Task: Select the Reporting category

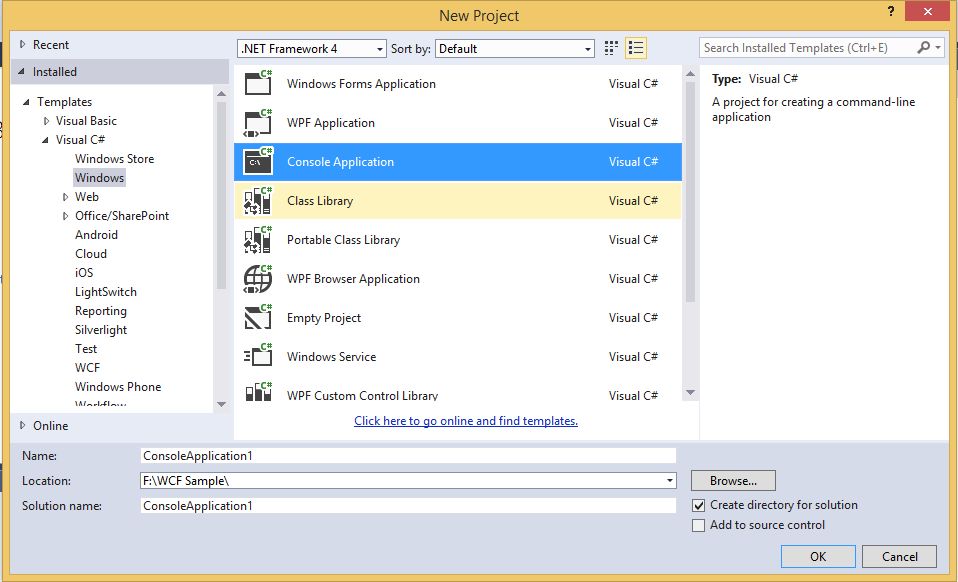Action: pyautogui.click(x=101, y=311)
